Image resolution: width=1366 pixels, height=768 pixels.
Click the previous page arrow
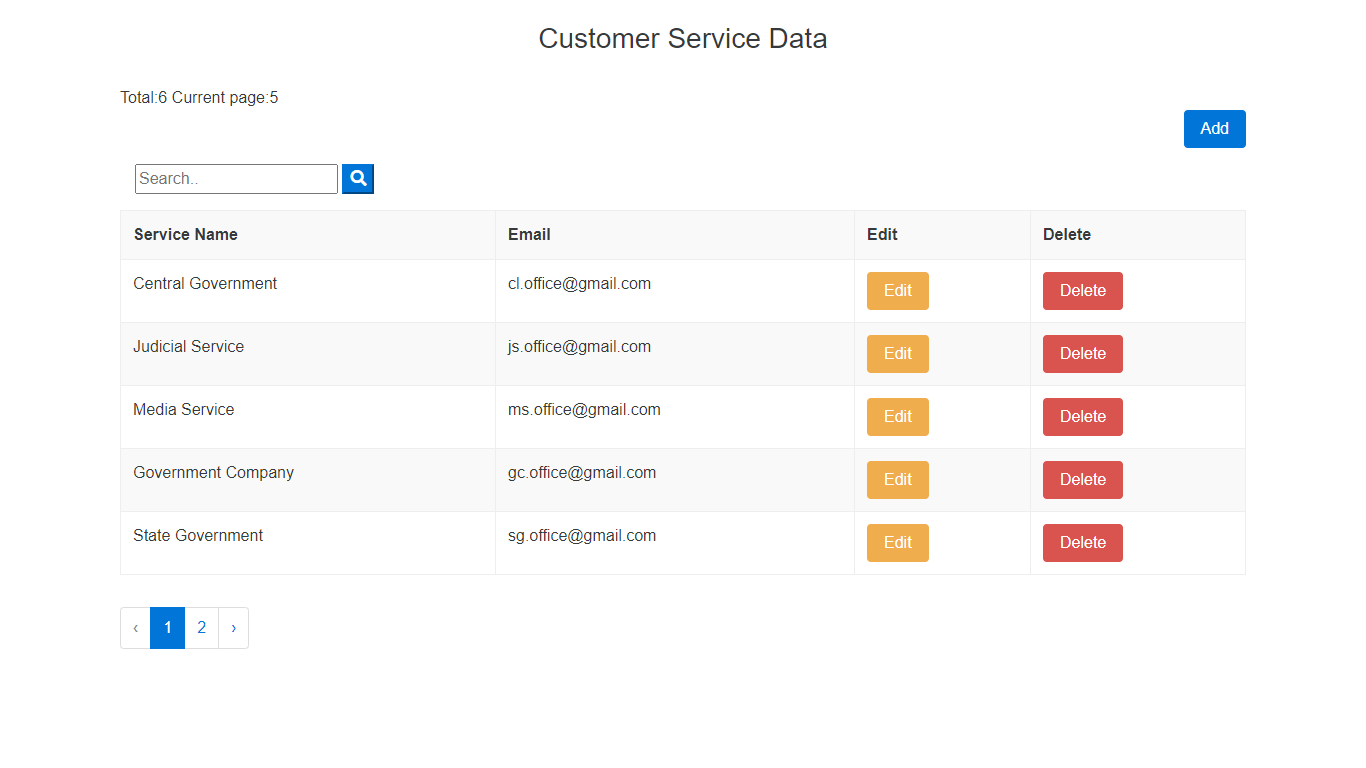(135, 628)
